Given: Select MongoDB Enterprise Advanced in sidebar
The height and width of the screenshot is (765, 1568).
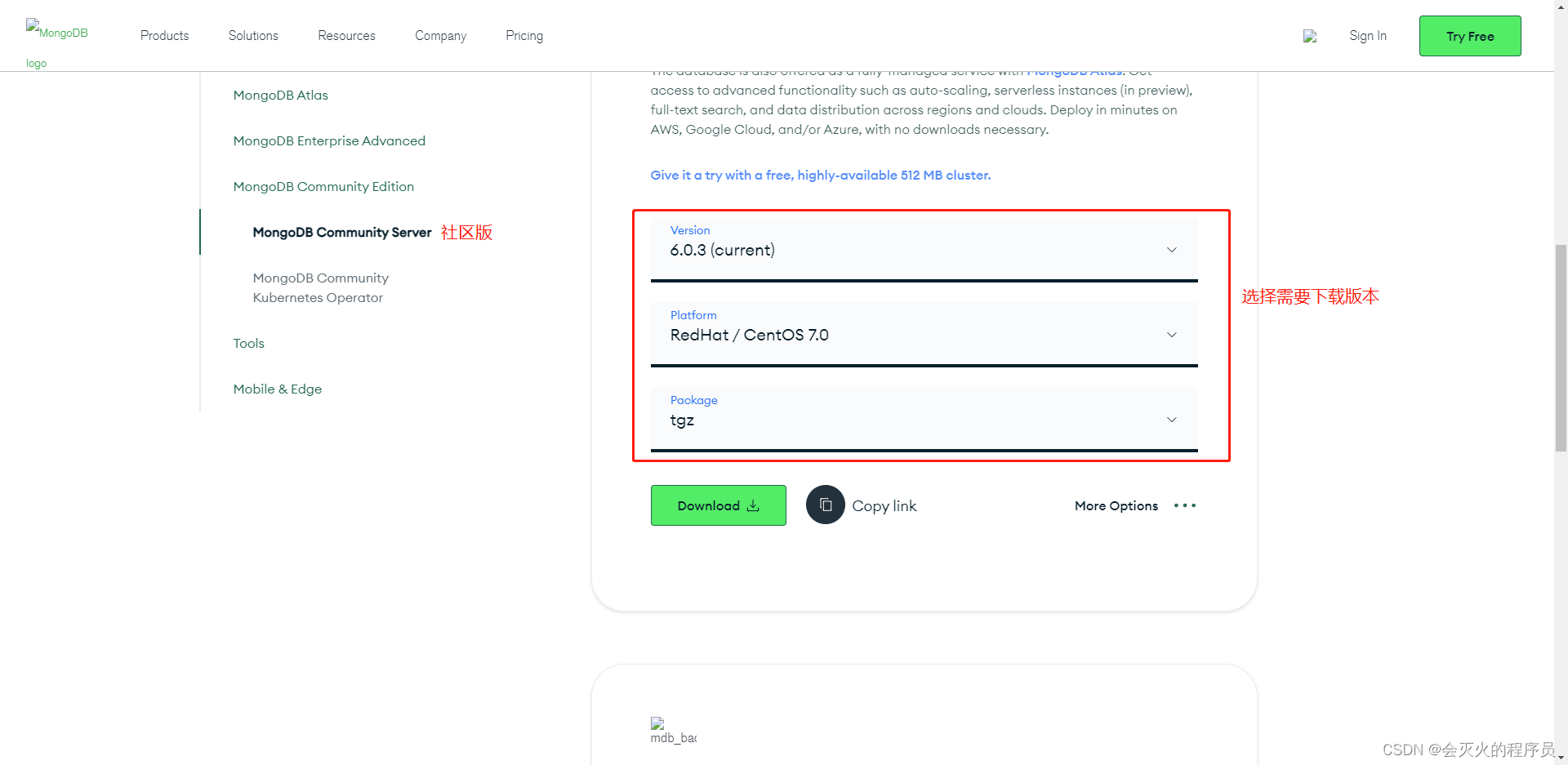Looking at the screenshot, I should tap(329, 140).
